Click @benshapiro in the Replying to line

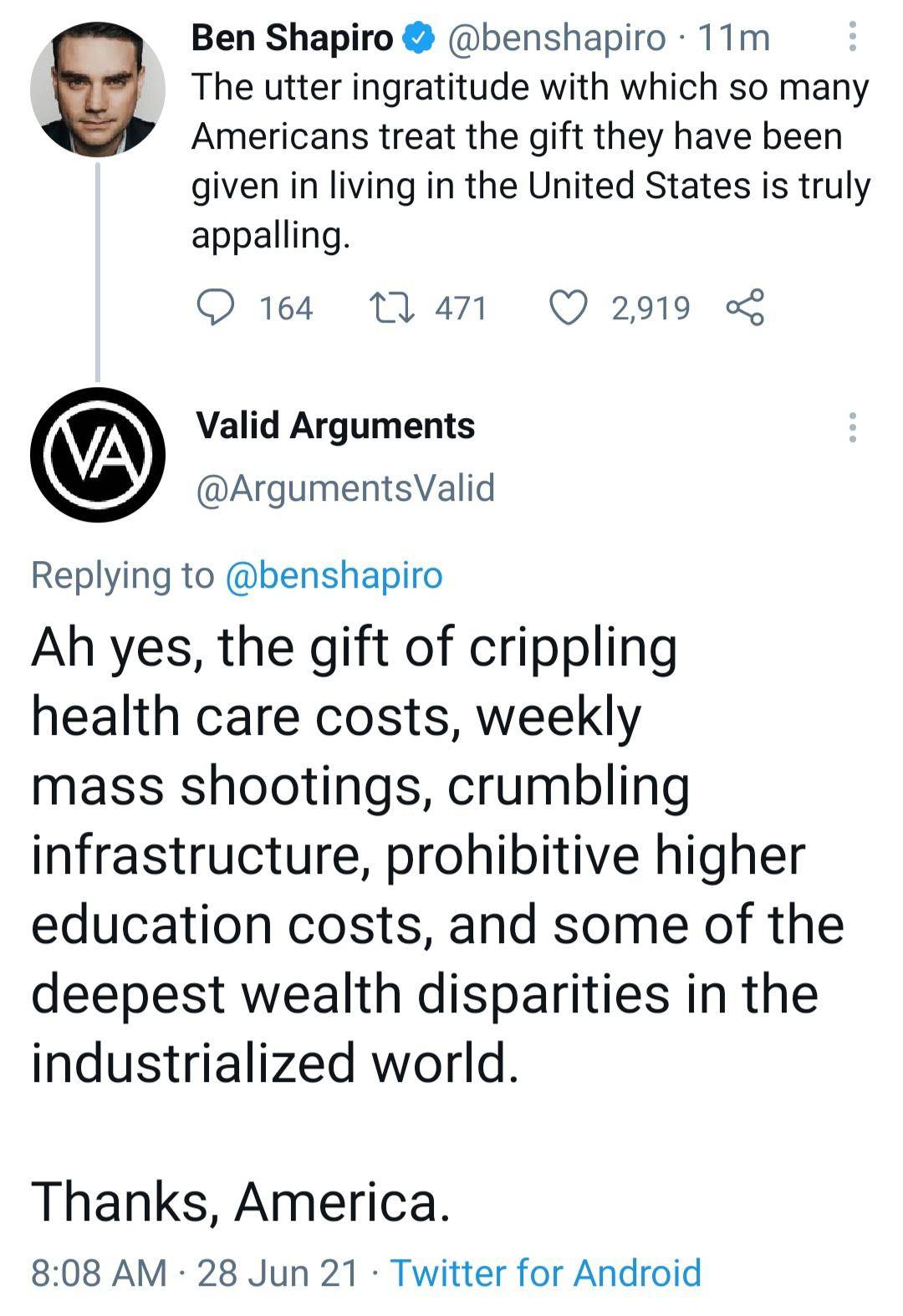334,575
